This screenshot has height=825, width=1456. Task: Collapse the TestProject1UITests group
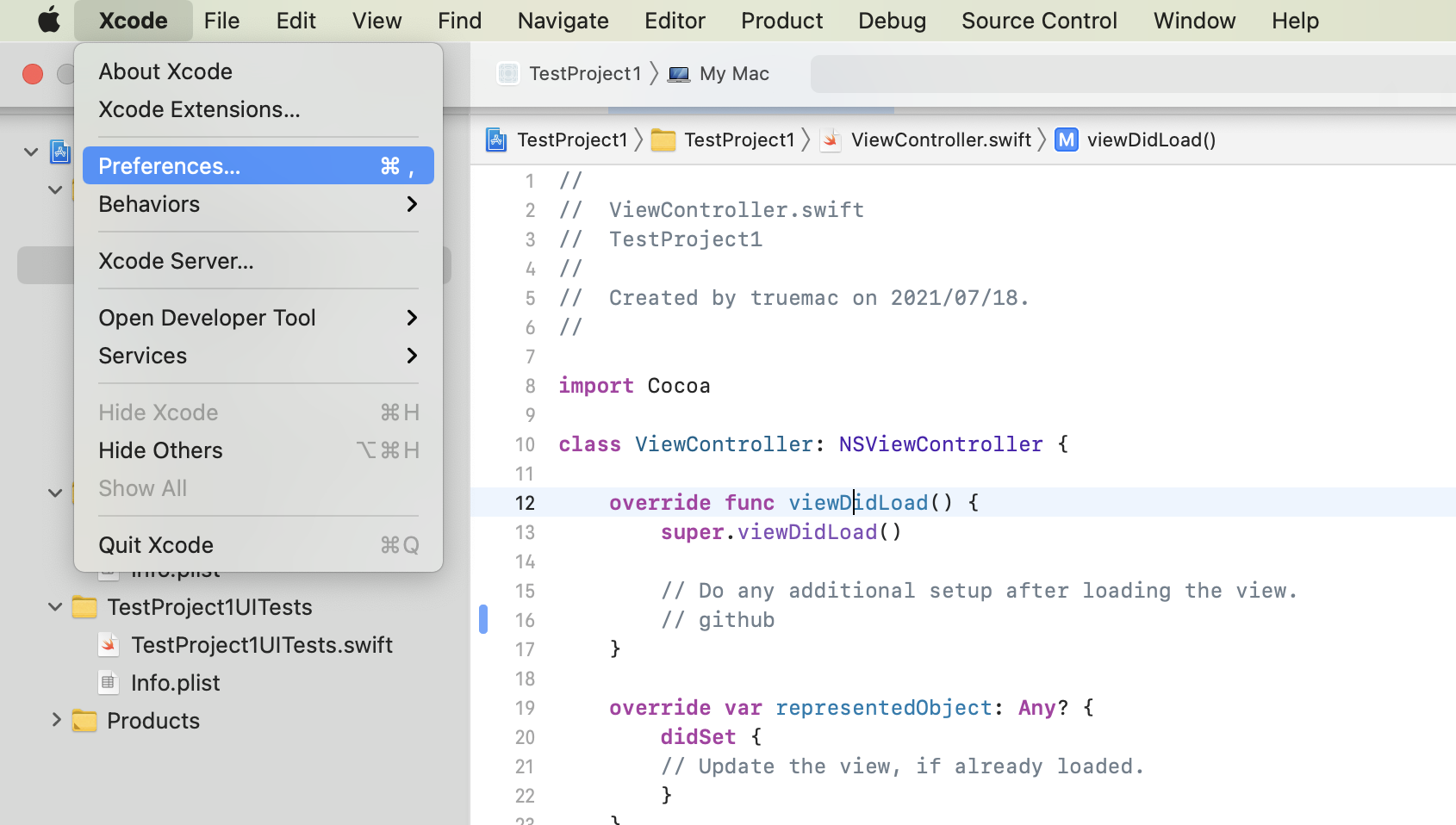click(x=55, y=607)
